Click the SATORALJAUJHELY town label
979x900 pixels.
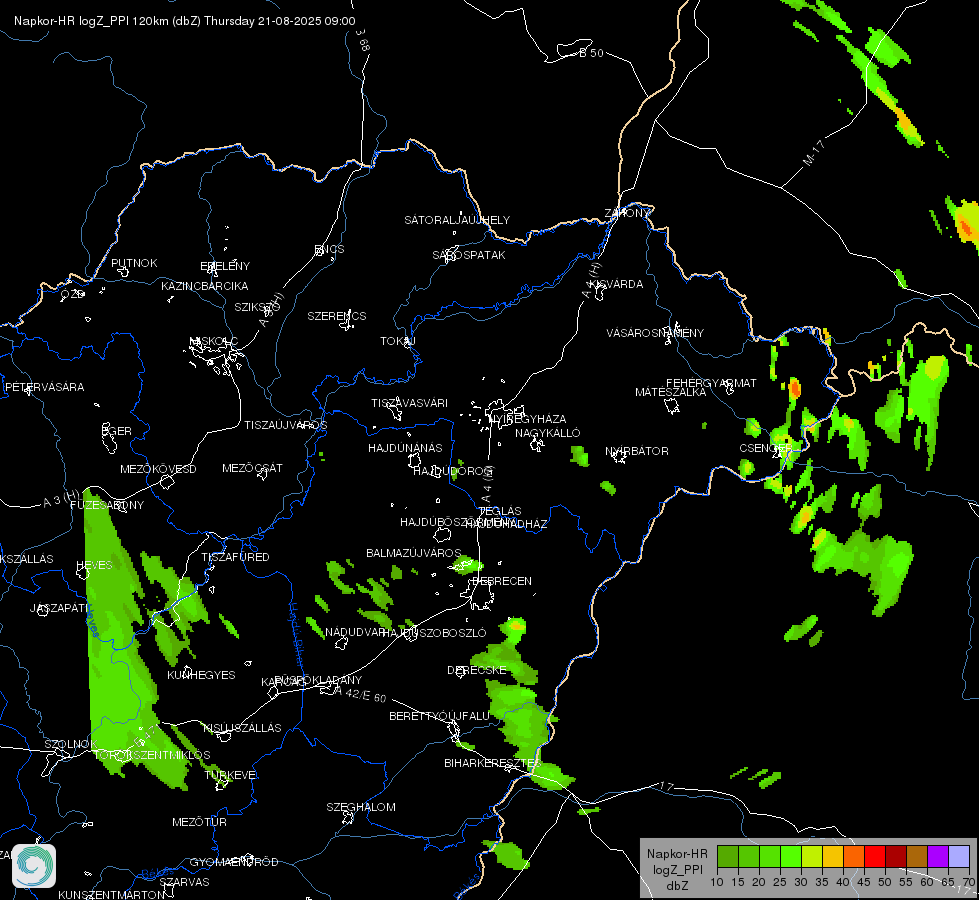pyautogui.click(x=457, y=220)
